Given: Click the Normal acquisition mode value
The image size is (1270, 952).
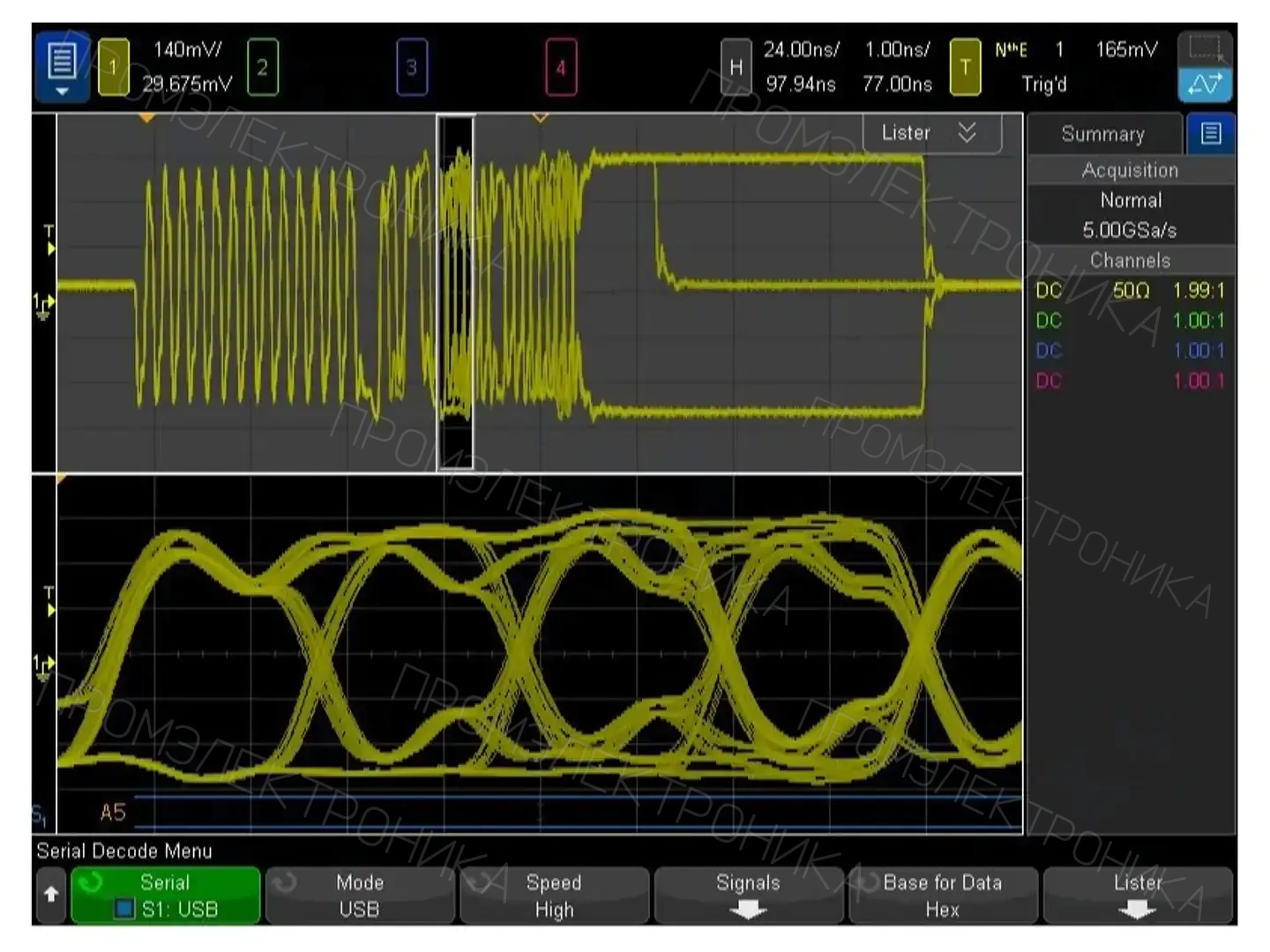Looking at the screenshot, I should [x=1131, y=200].
